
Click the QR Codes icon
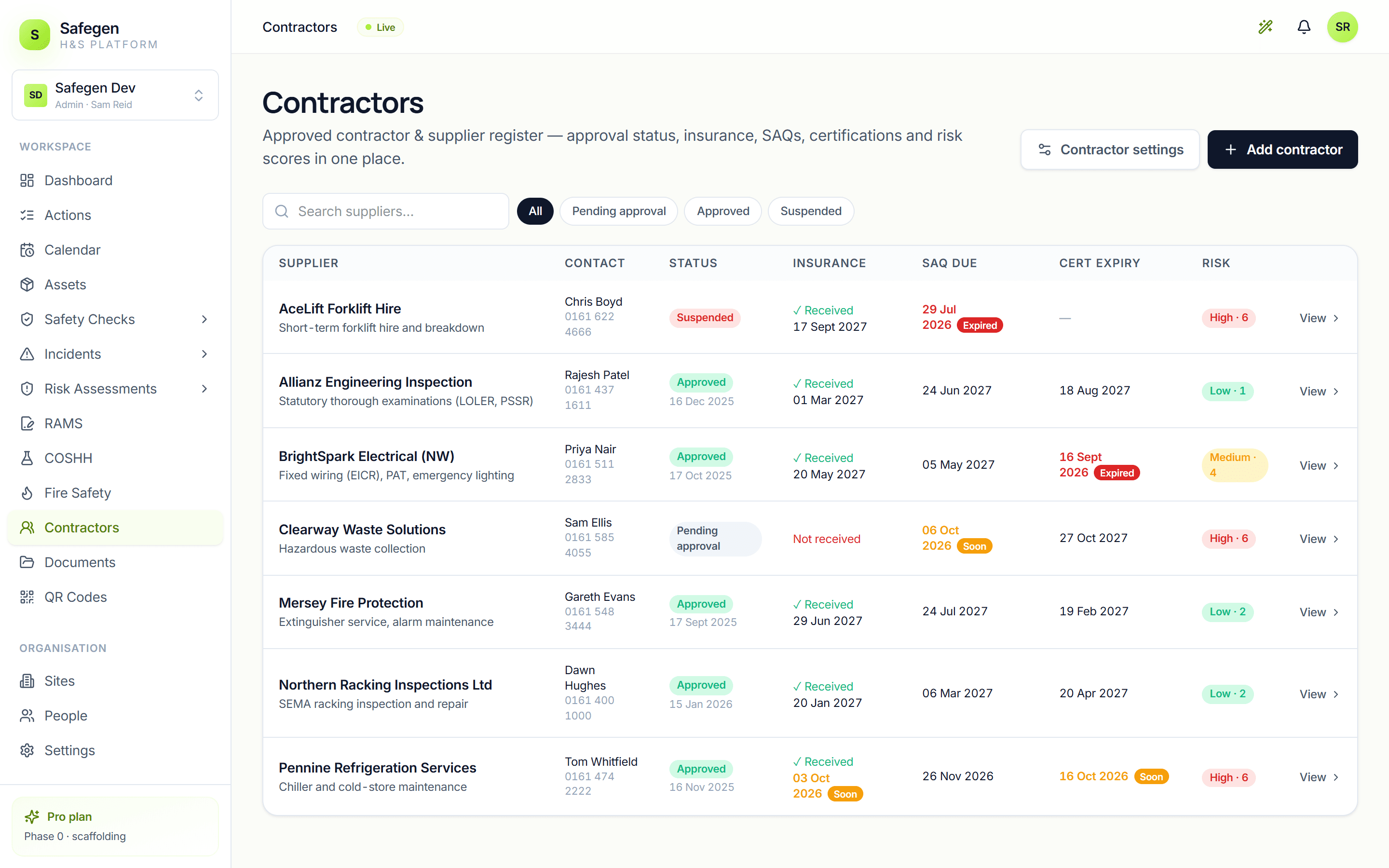27,597
